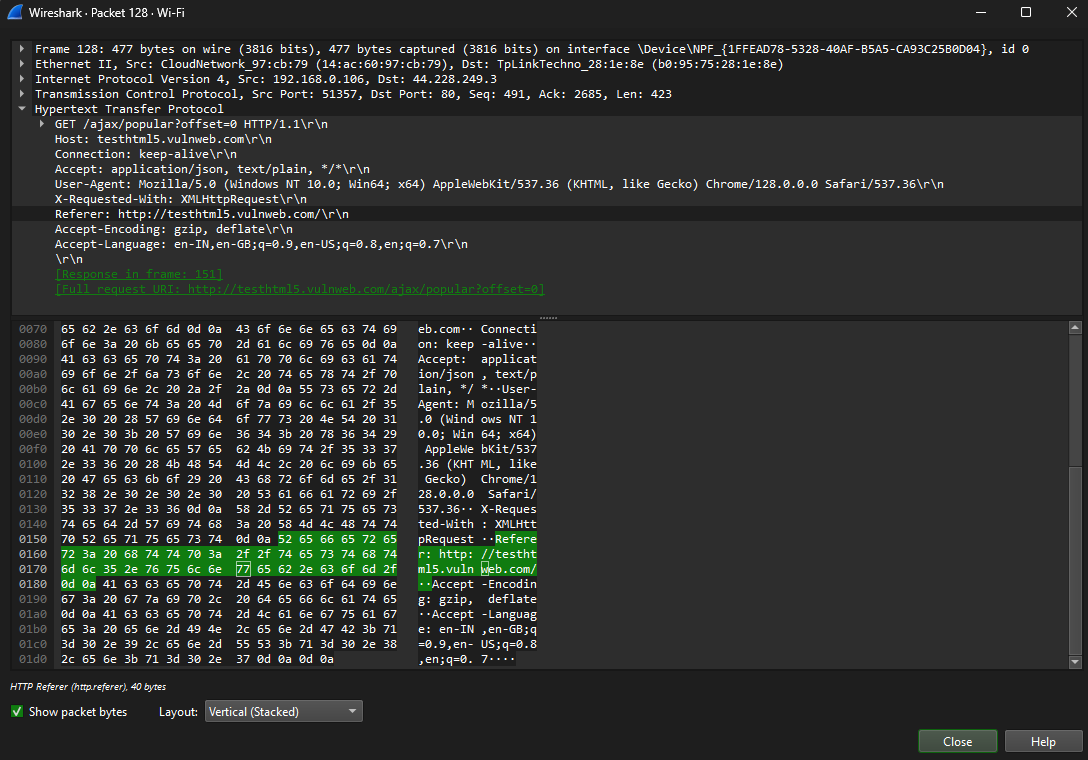Click ASCII text 'r: http: //testht'
Screen dimensions: 1088x760
[477, 554]
